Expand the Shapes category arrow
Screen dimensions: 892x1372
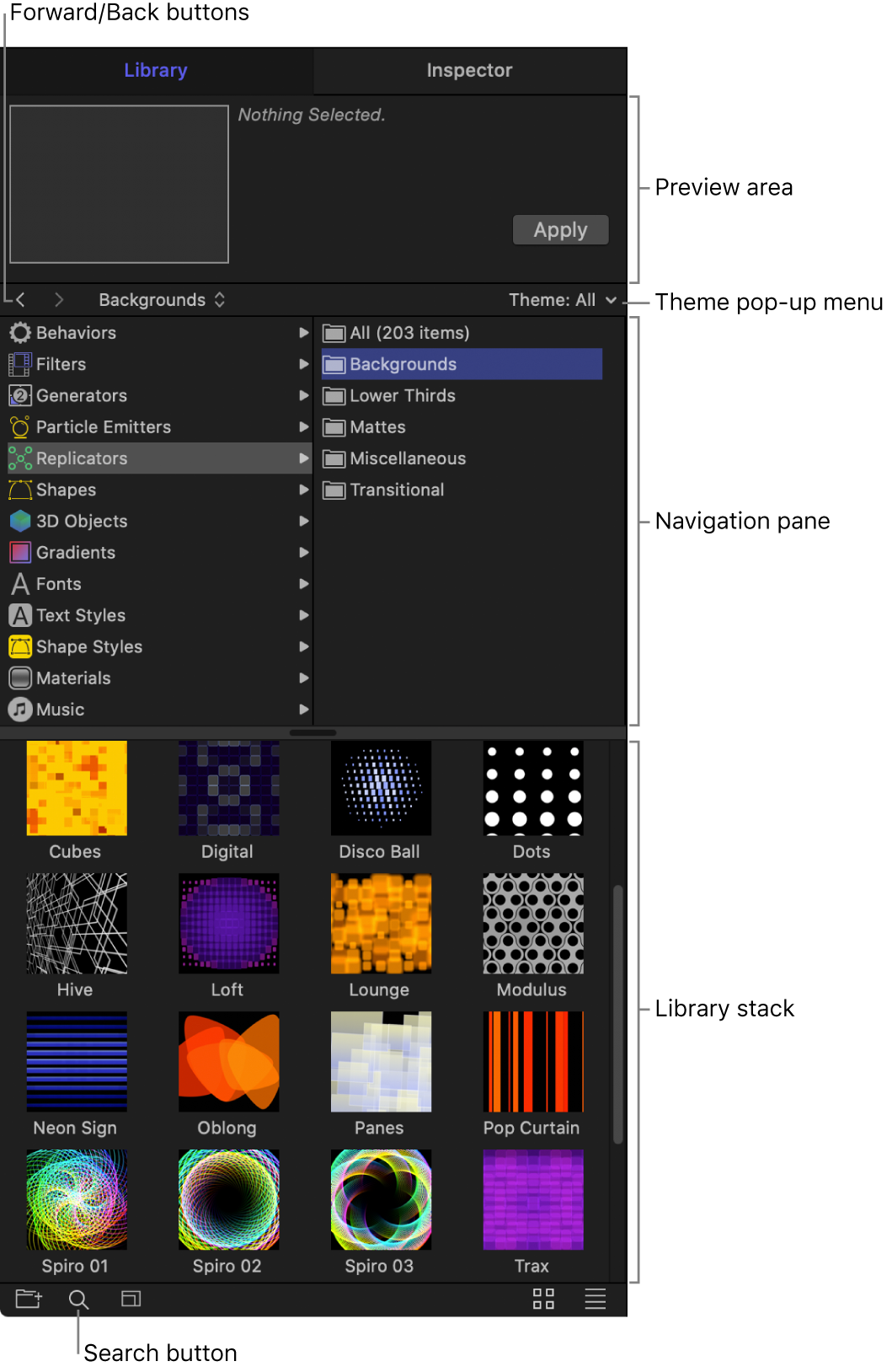304,489
